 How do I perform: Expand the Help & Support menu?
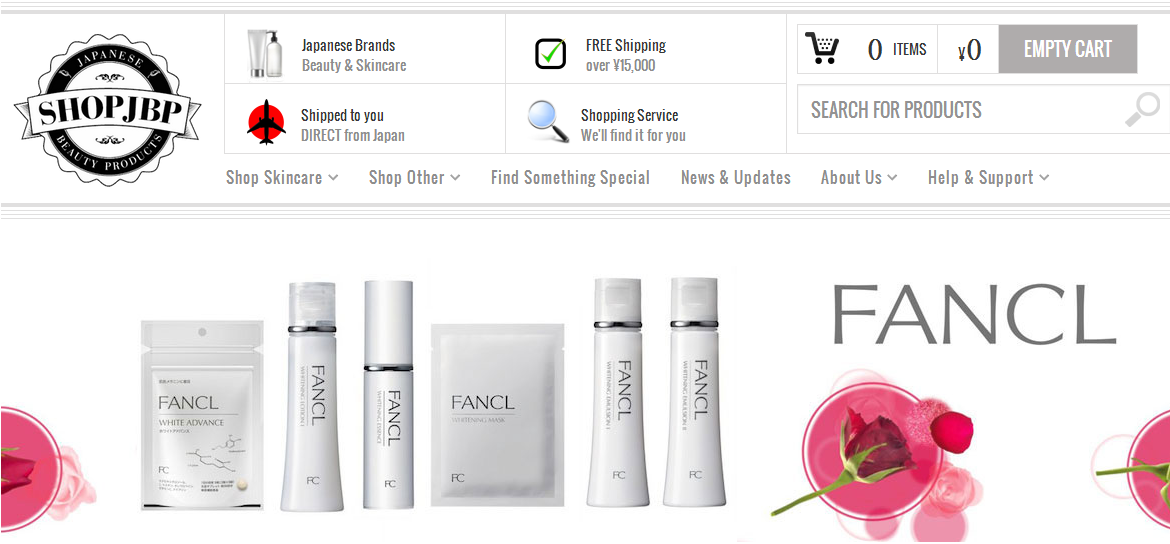pyautogui.click(x=989, y=178)
